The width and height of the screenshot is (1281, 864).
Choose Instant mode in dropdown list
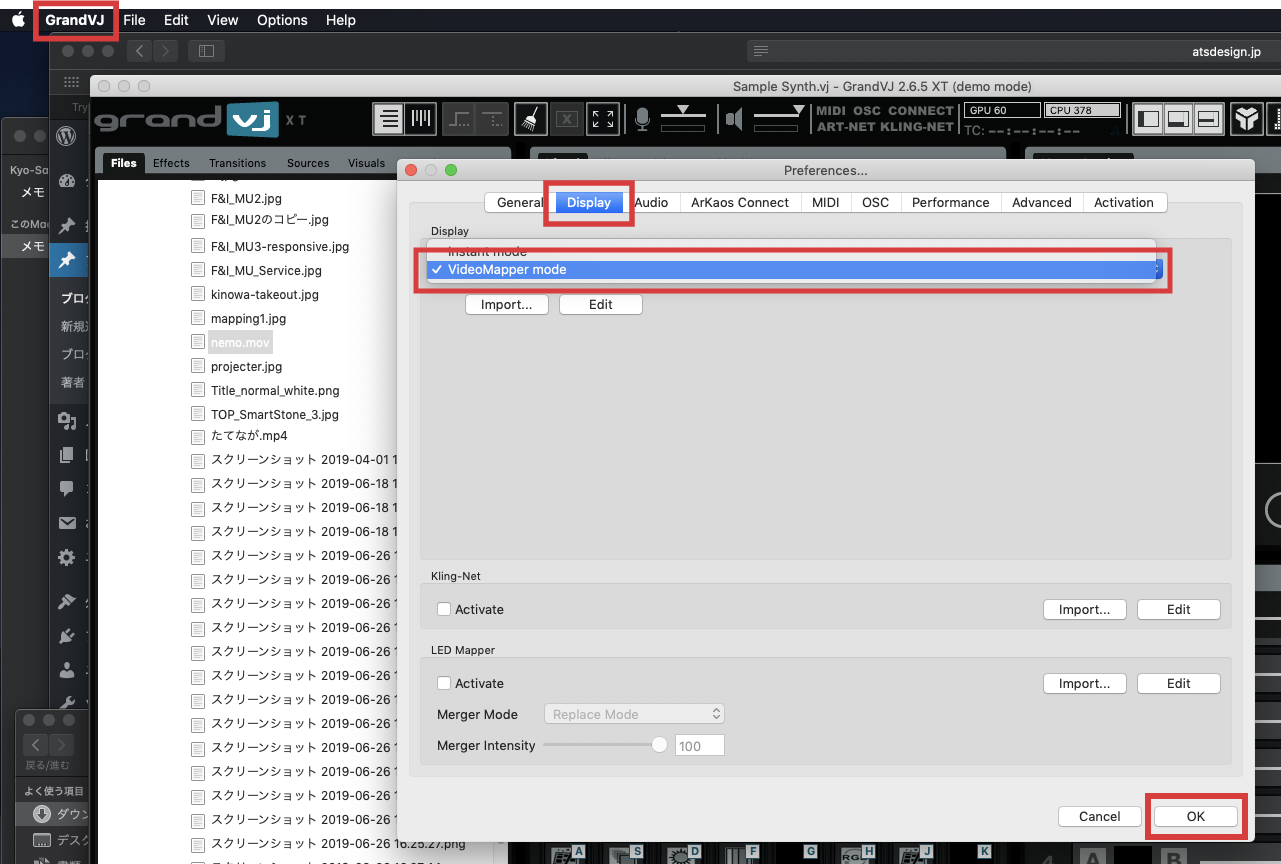point(791,251)
